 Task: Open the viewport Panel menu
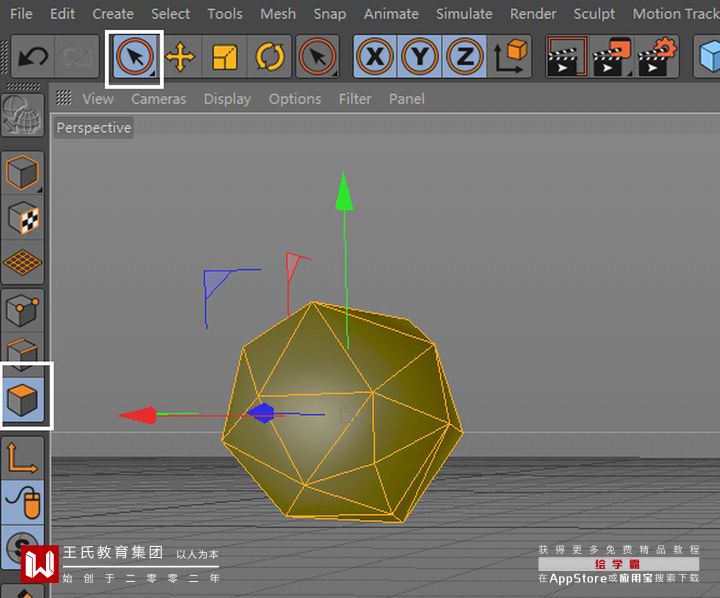[x=406, y=99]
